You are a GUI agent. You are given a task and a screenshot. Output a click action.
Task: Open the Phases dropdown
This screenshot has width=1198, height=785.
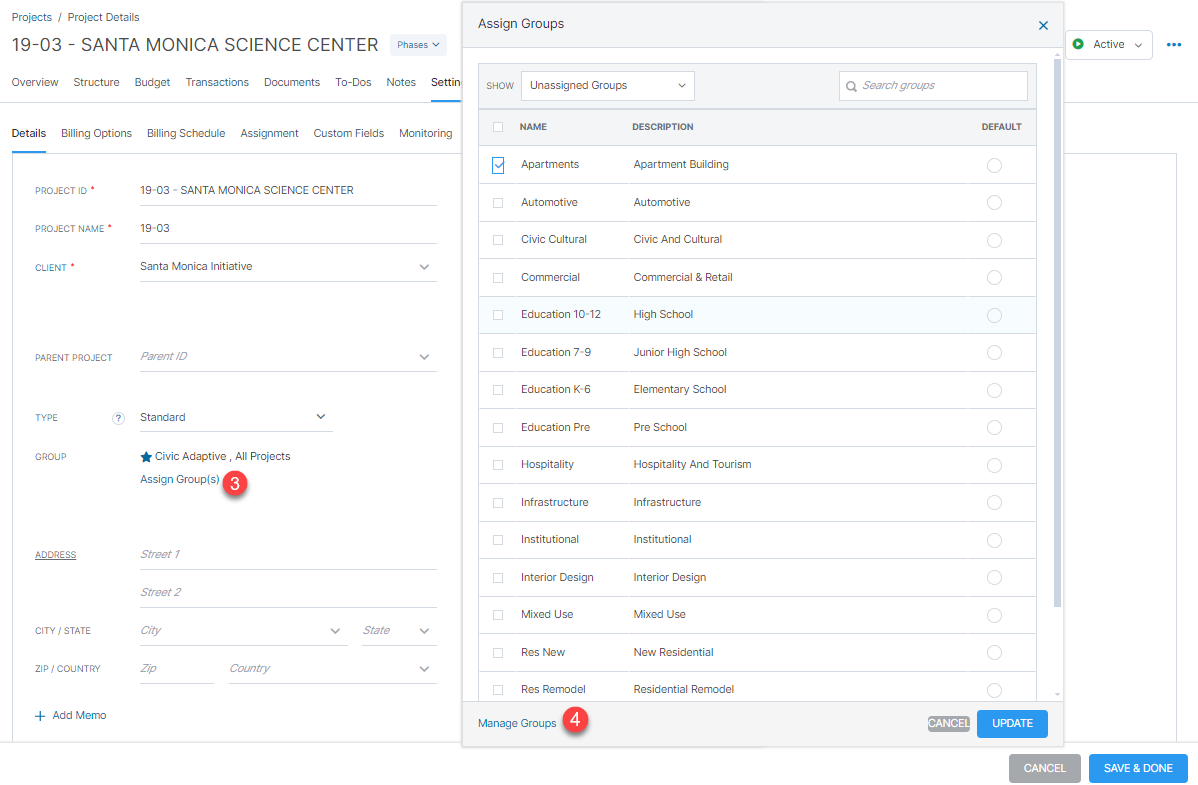tap(417, 44)
